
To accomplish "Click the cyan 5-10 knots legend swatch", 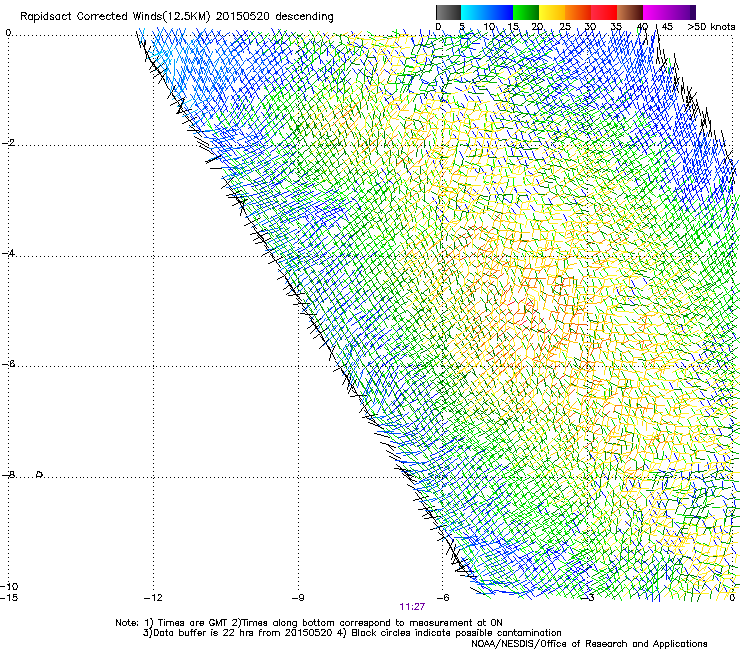I will point(474,12).
